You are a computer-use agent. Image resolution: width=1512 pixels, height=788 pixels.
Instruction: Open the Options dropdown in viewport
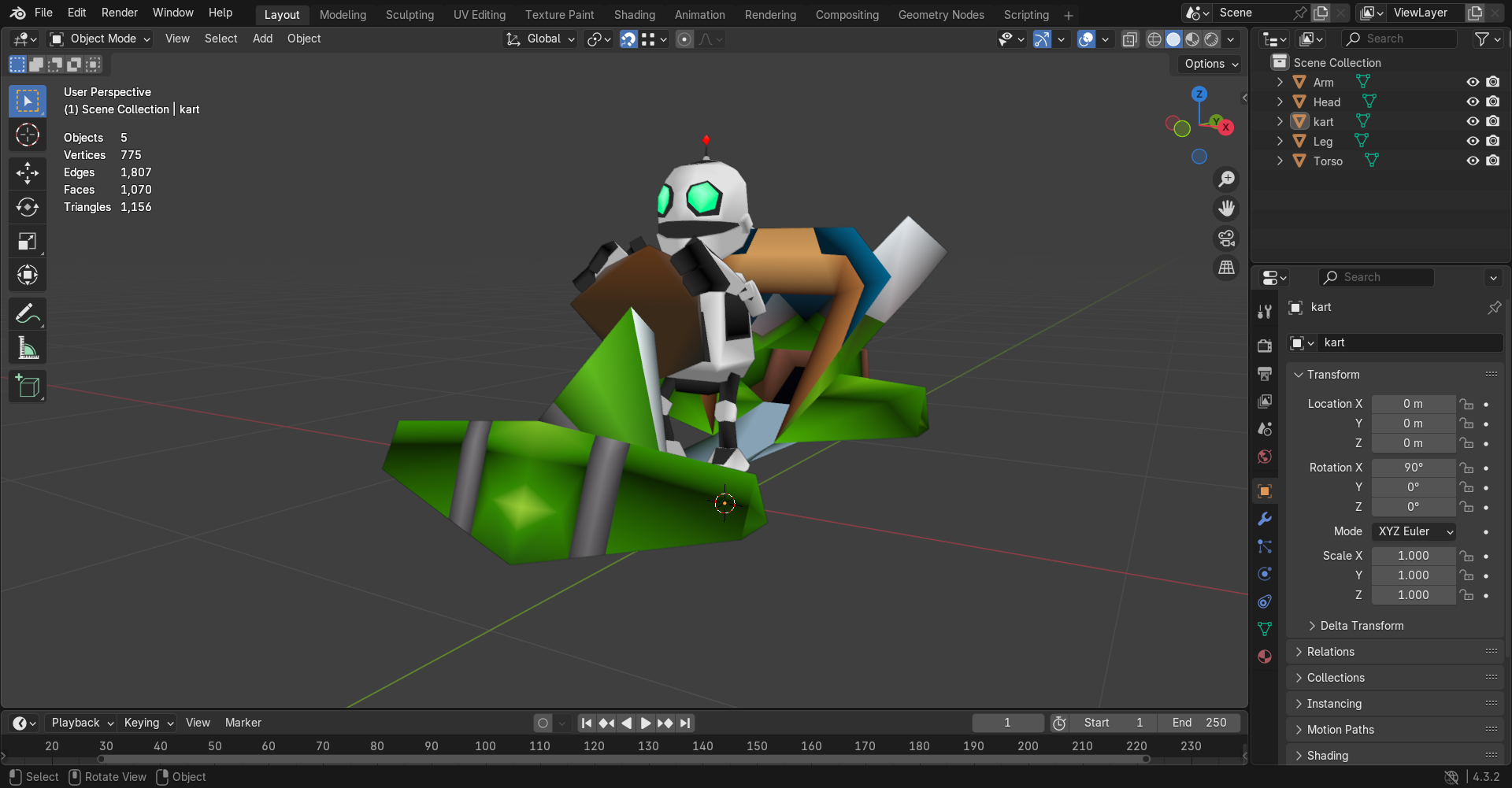1211,64
